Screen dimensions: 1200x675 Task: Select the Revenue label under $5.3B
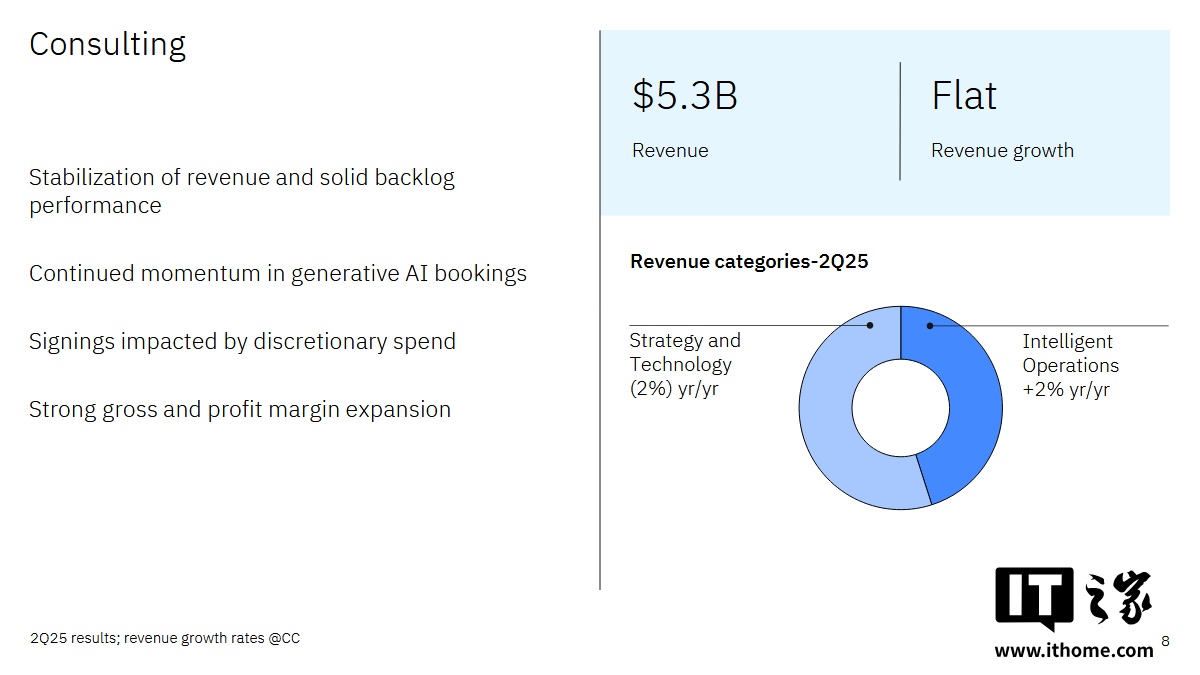tap(670, 151)
